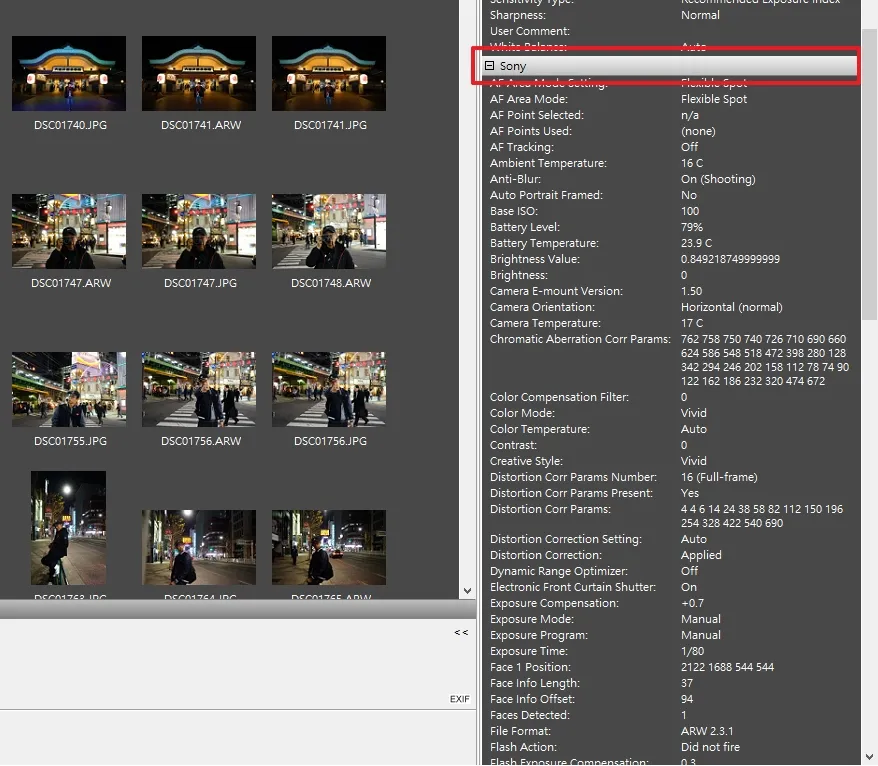Click the metadata panel scrollbar thumb
The height and width of the screenshot is (766, 878).
[870, 174]
